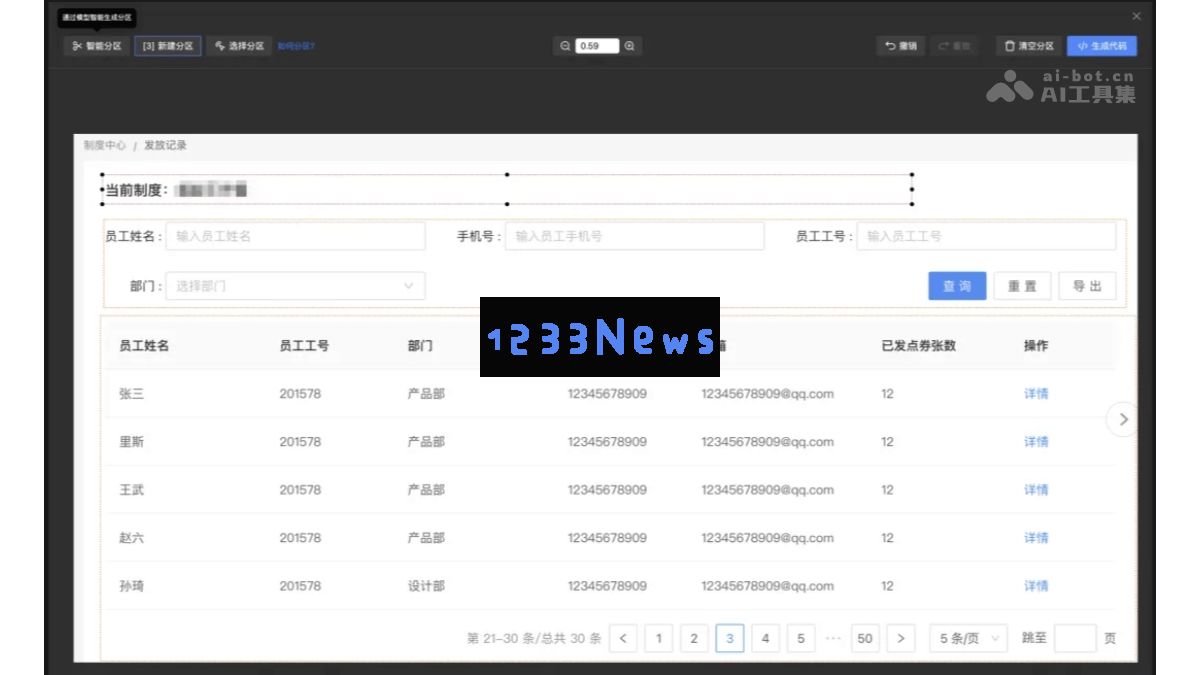
Task: Select pagination page 50
Action: pos(865,638)
